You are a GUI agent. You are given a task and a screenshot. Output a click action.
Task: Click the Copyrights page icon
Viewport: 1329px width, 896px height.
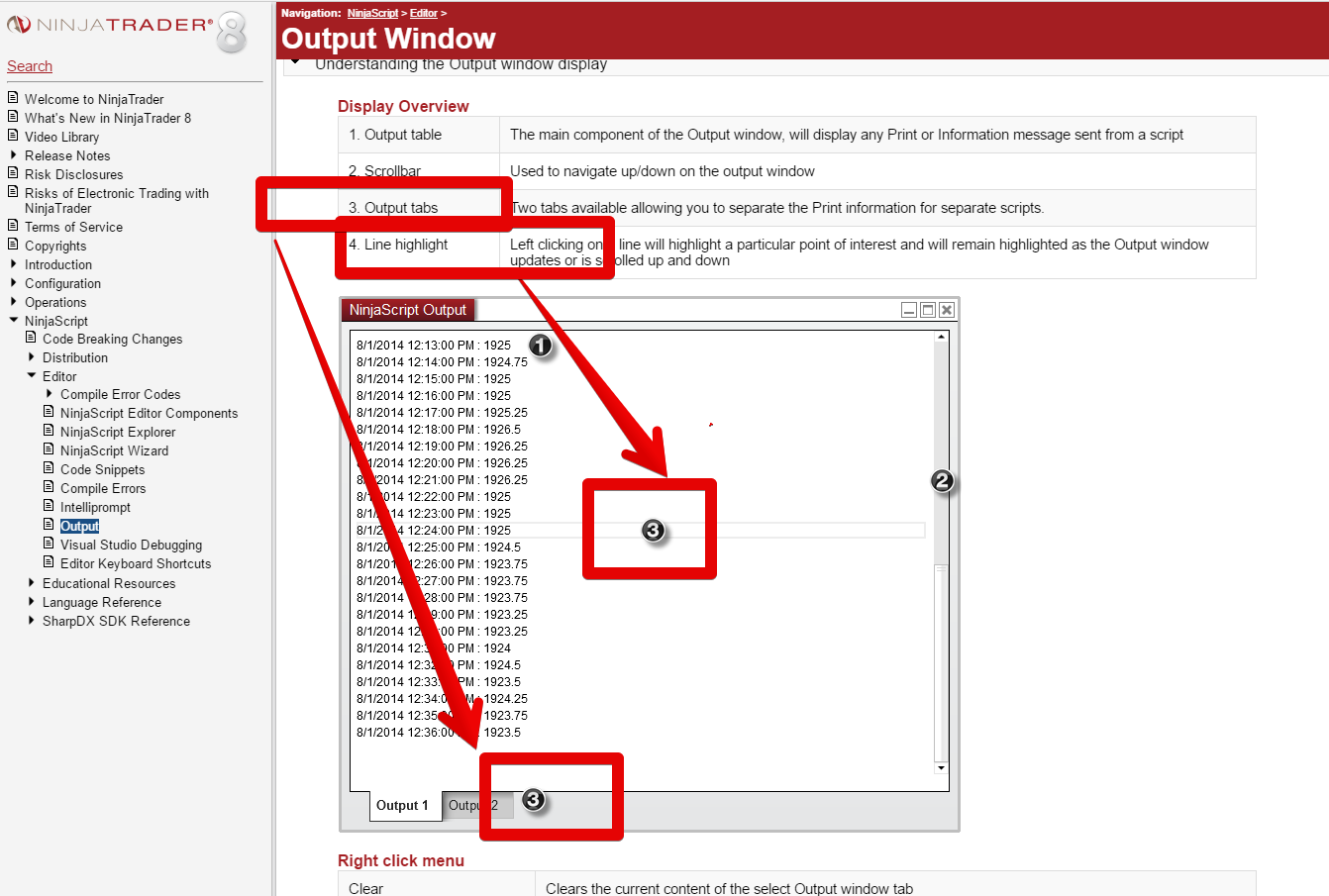[13, 245]
